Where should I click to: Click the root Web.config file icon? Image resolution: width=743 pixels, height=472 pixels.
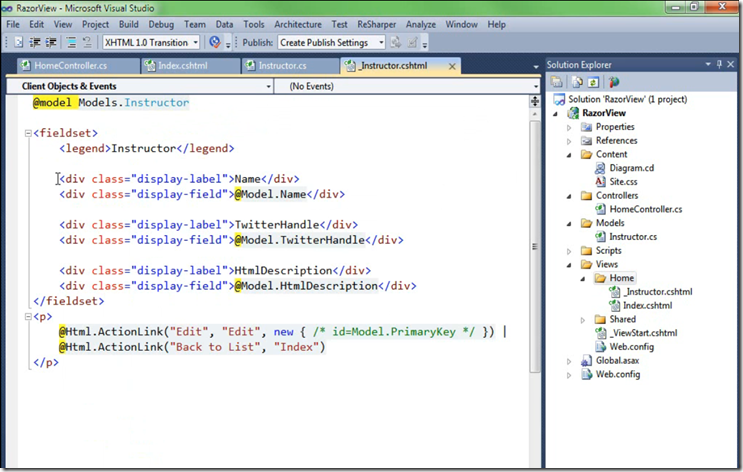click(x=587, y=374)
